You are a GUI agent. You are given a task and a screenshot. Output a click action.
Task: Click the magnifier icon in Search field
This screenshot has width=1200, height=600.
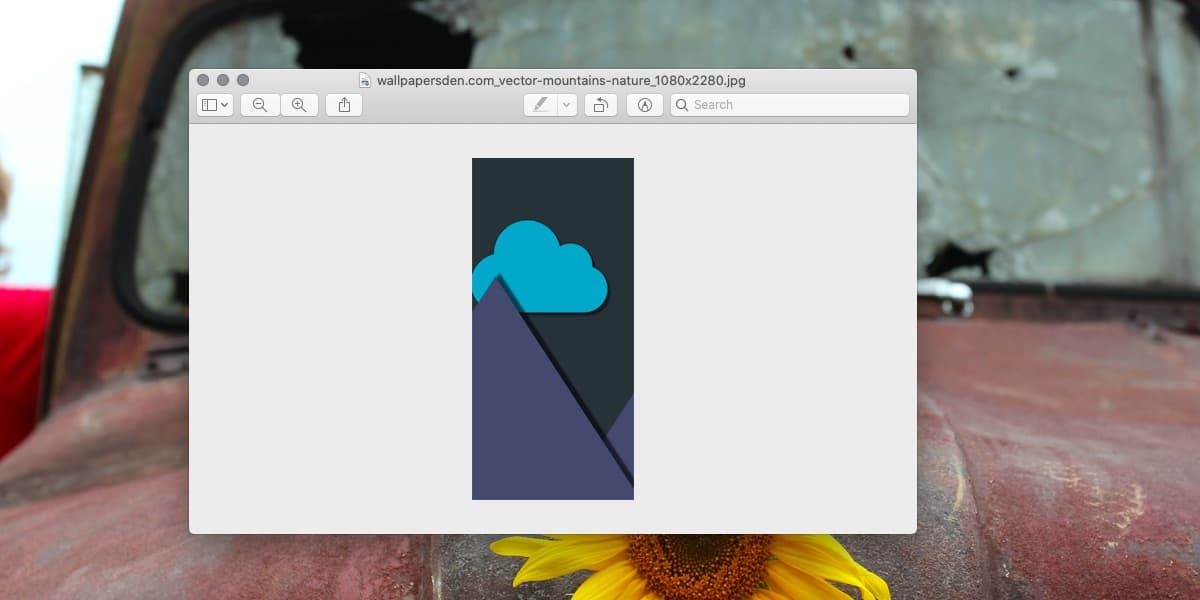click(682, 105)
